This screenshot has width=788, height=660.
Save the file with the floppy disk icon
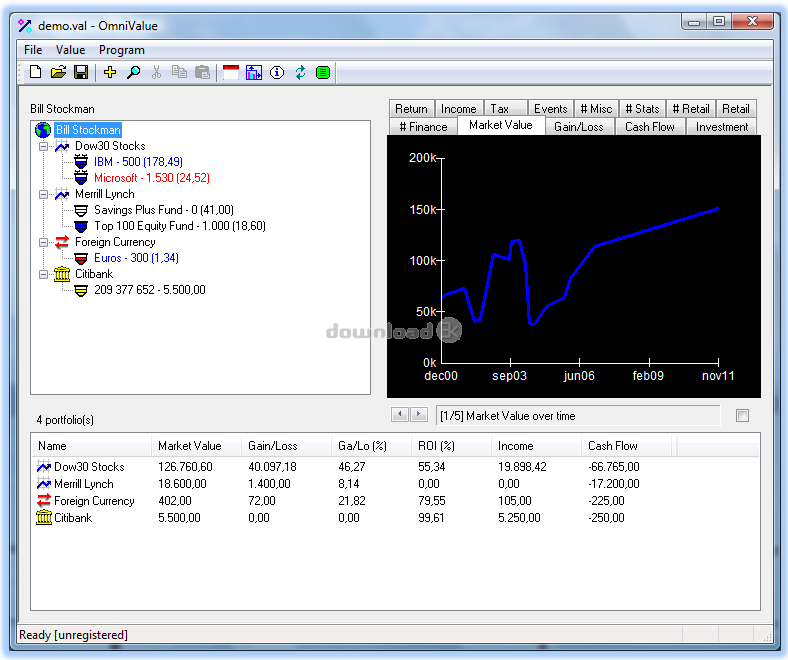coord(81,72)
